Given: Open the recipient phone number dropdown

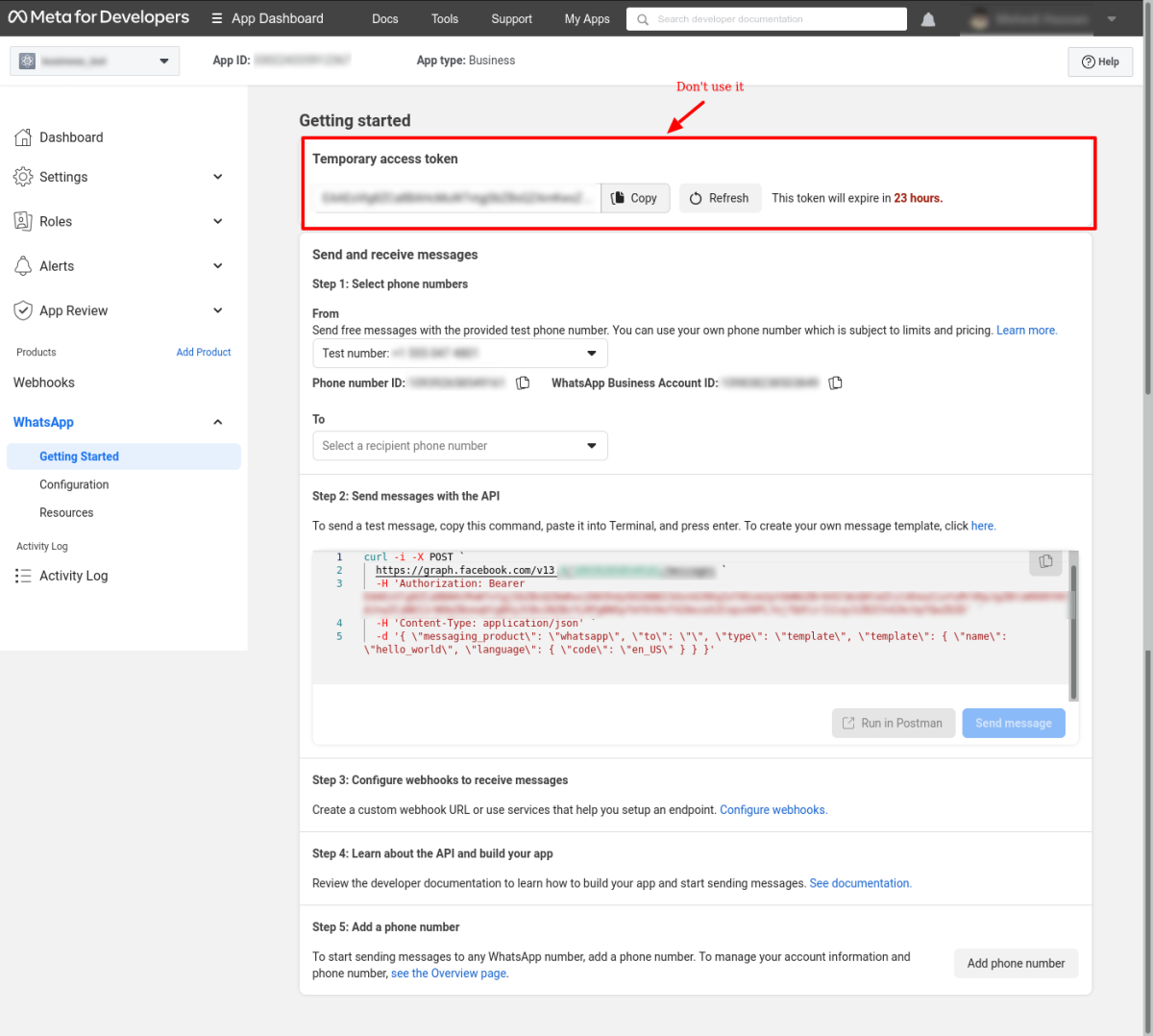Looking at the screenshot, I should point(459,446).
